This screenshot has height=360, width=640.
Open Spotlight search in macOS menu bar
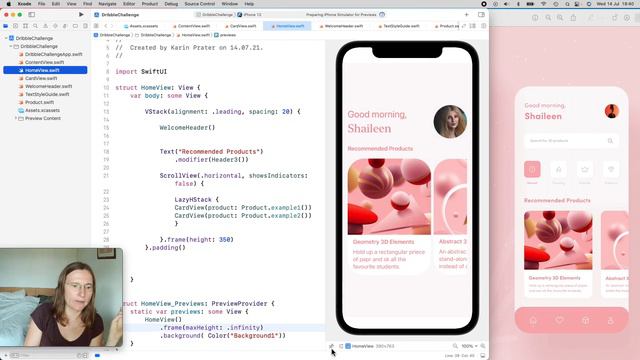pos(567,4)
